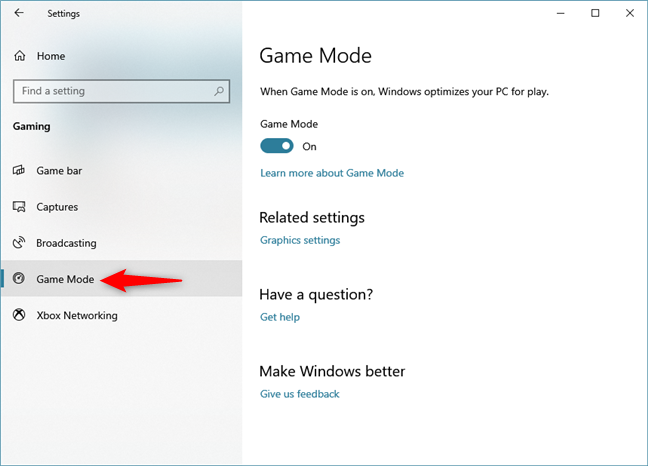This screenshot has height=466, width=648.
Task: Turn off the Game Mode switch
Action: pos(277,146)
